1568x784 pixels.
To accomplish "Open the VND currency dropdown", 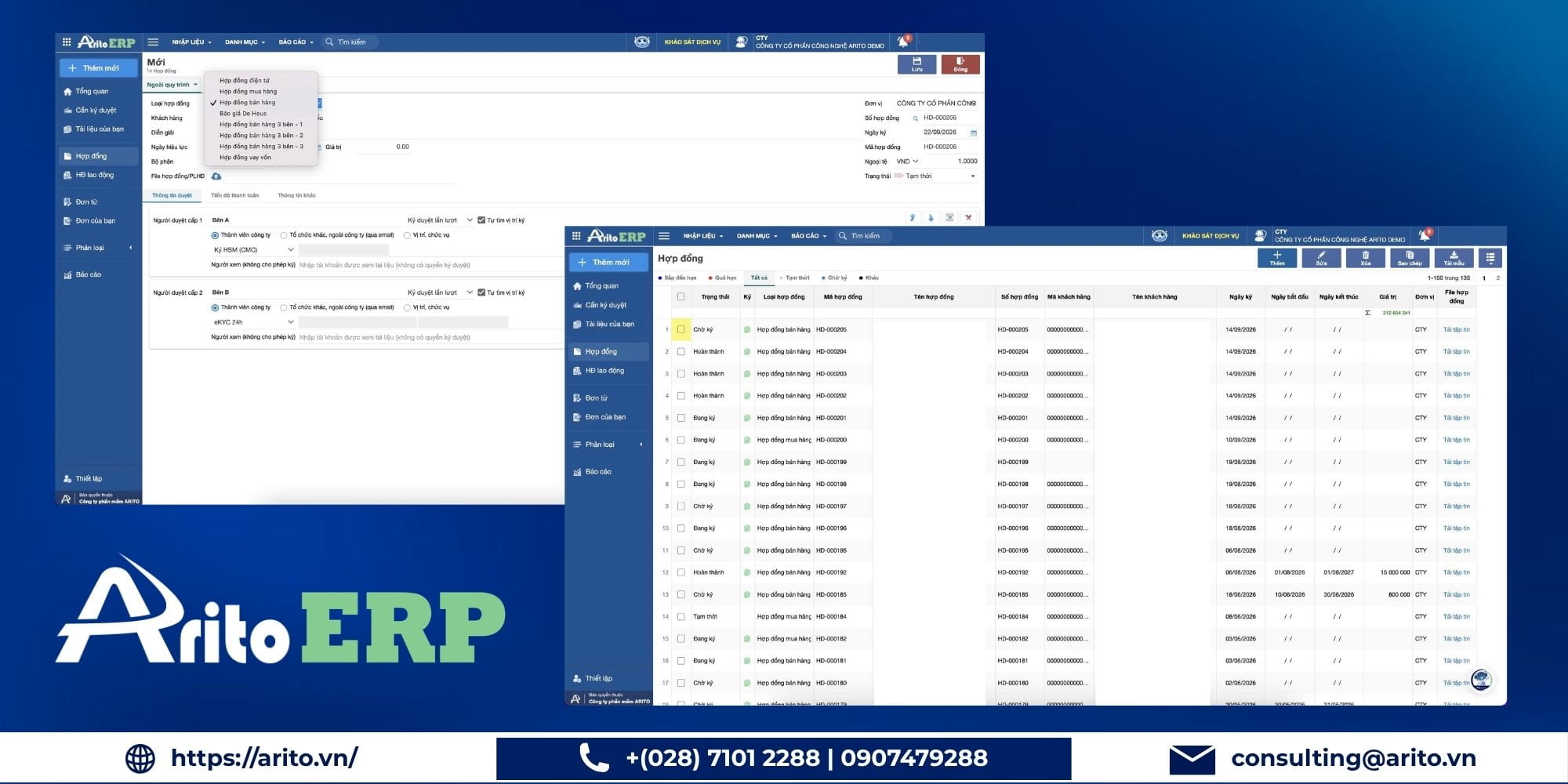I will pyautogui.click(x=907, y=162).
